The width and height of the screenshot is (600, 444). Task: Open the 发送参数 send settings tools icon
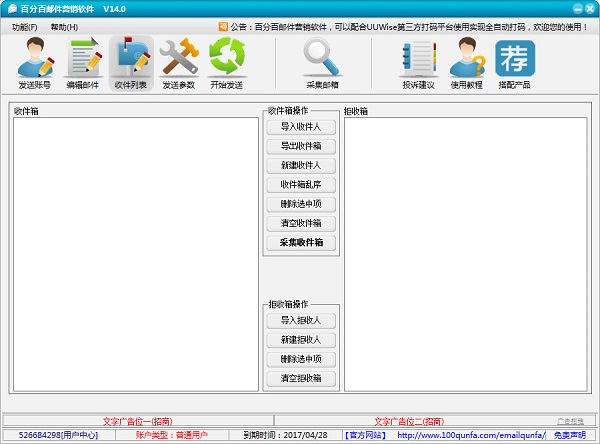pos(179,63)
